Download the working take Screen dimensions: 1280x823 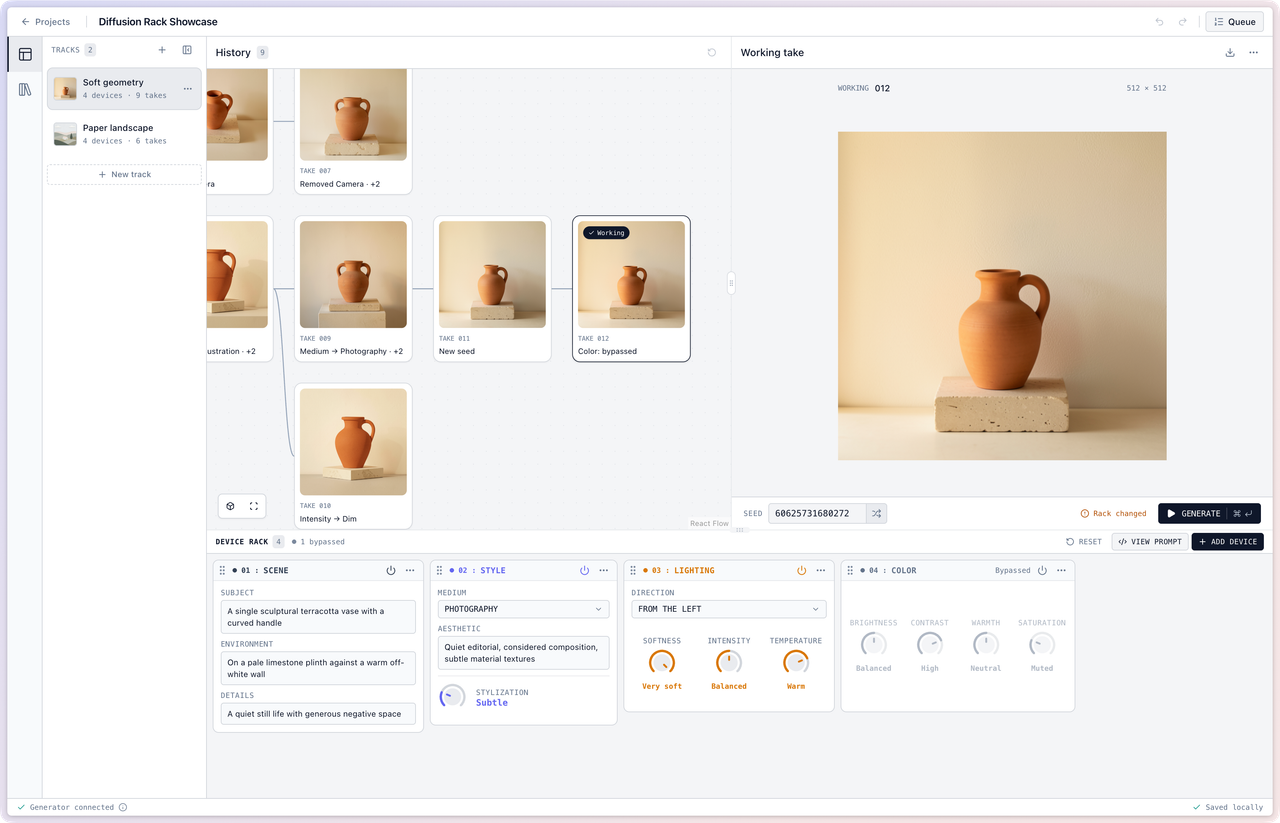pyautogui.click(x=1230, y=53)
